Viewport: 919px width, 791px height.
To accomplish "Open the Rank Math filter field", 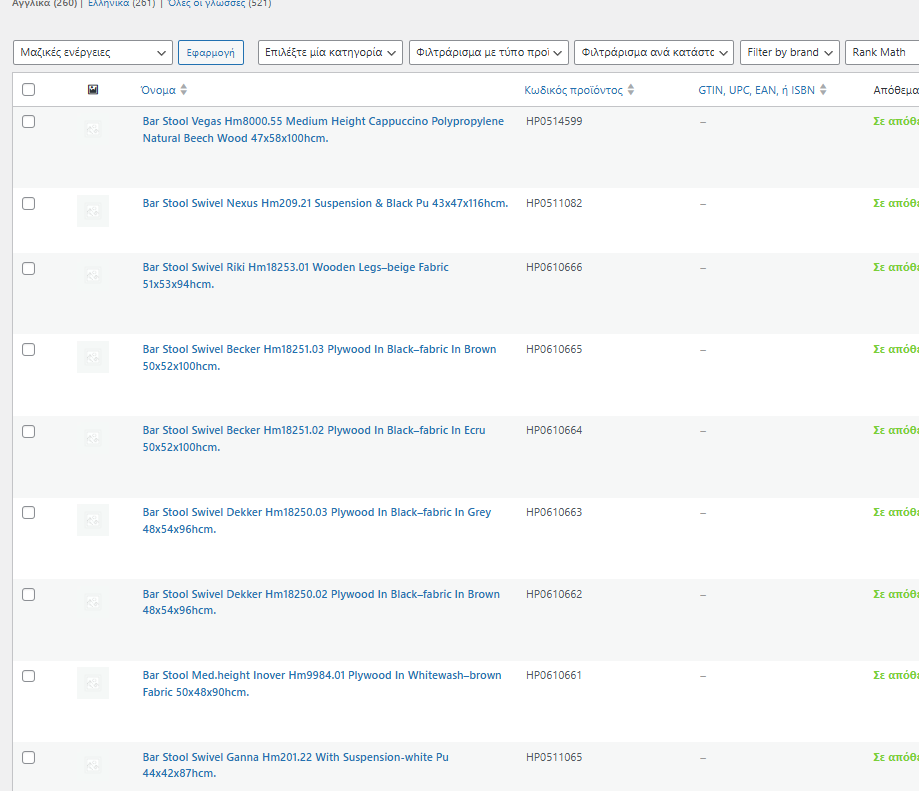I will click(x=881, y=52).
